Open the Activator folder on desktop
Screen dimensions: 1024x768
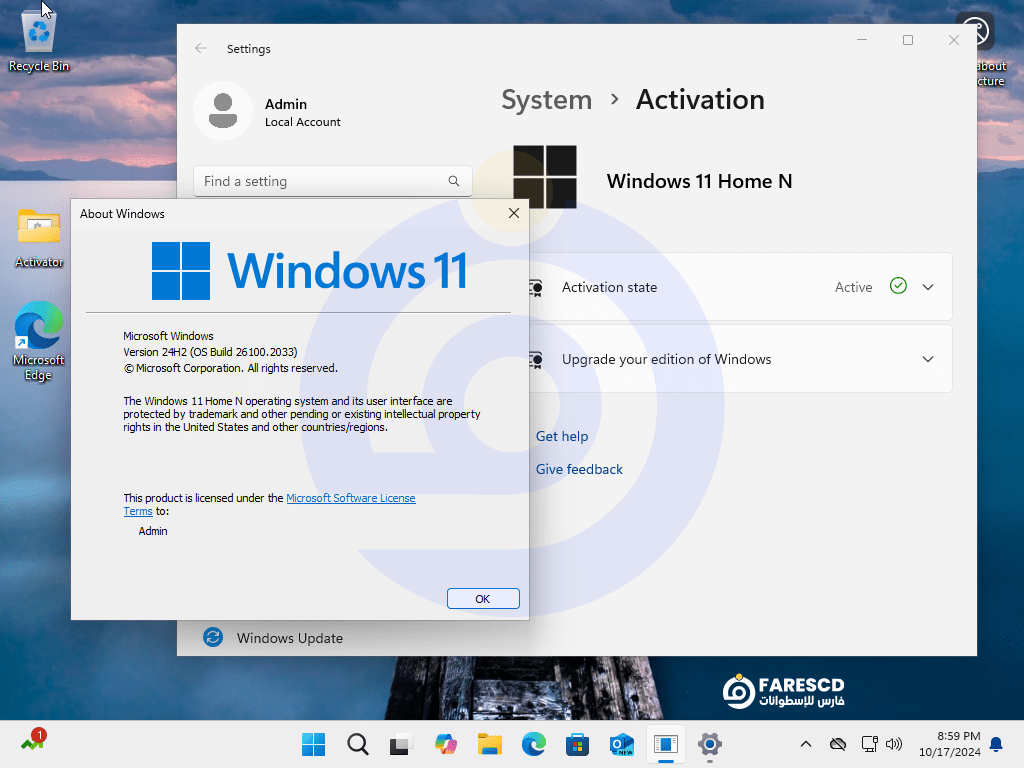pos(39,238)
